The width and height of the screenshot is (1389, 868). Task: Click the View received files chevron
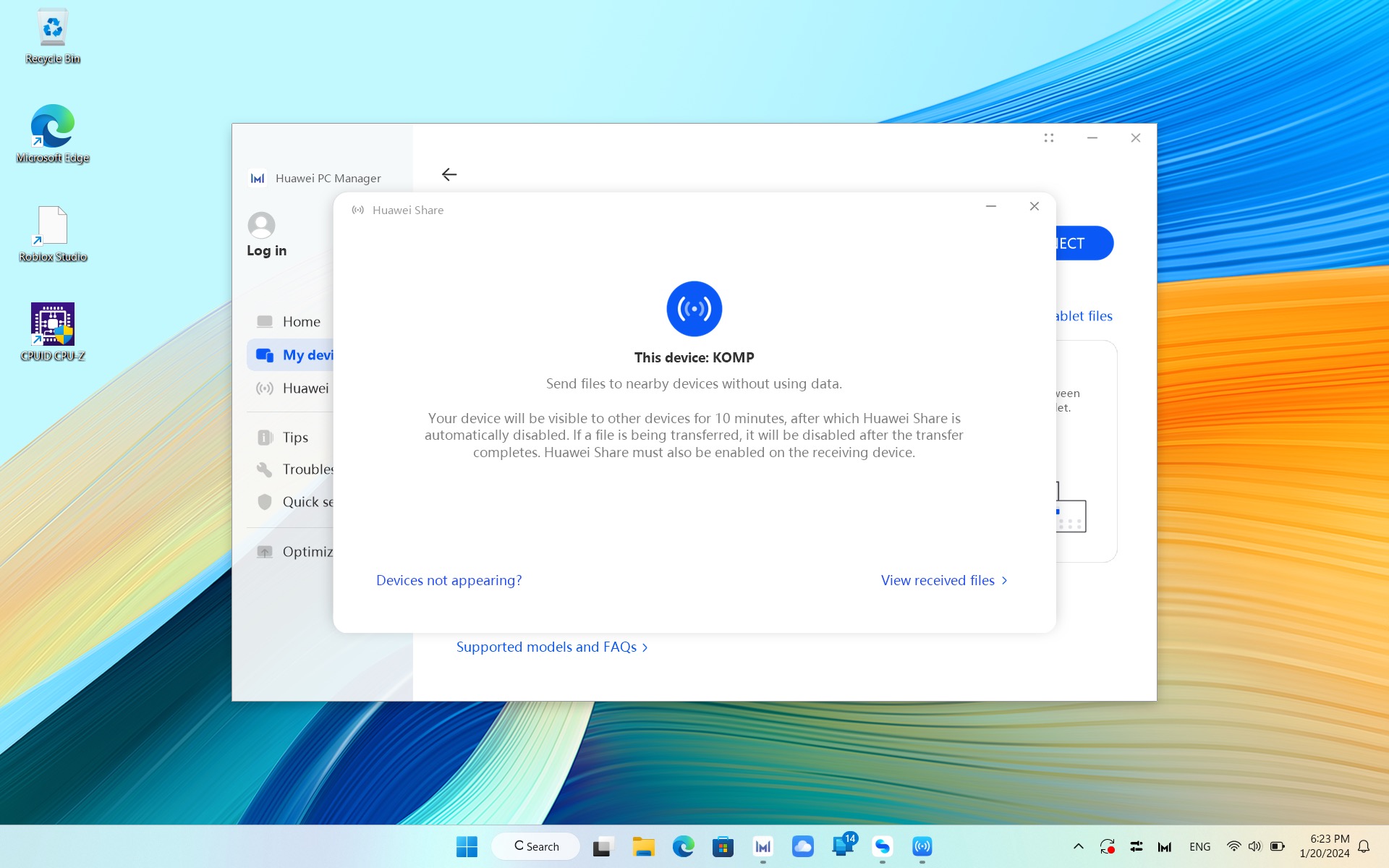click(1004, 581)
